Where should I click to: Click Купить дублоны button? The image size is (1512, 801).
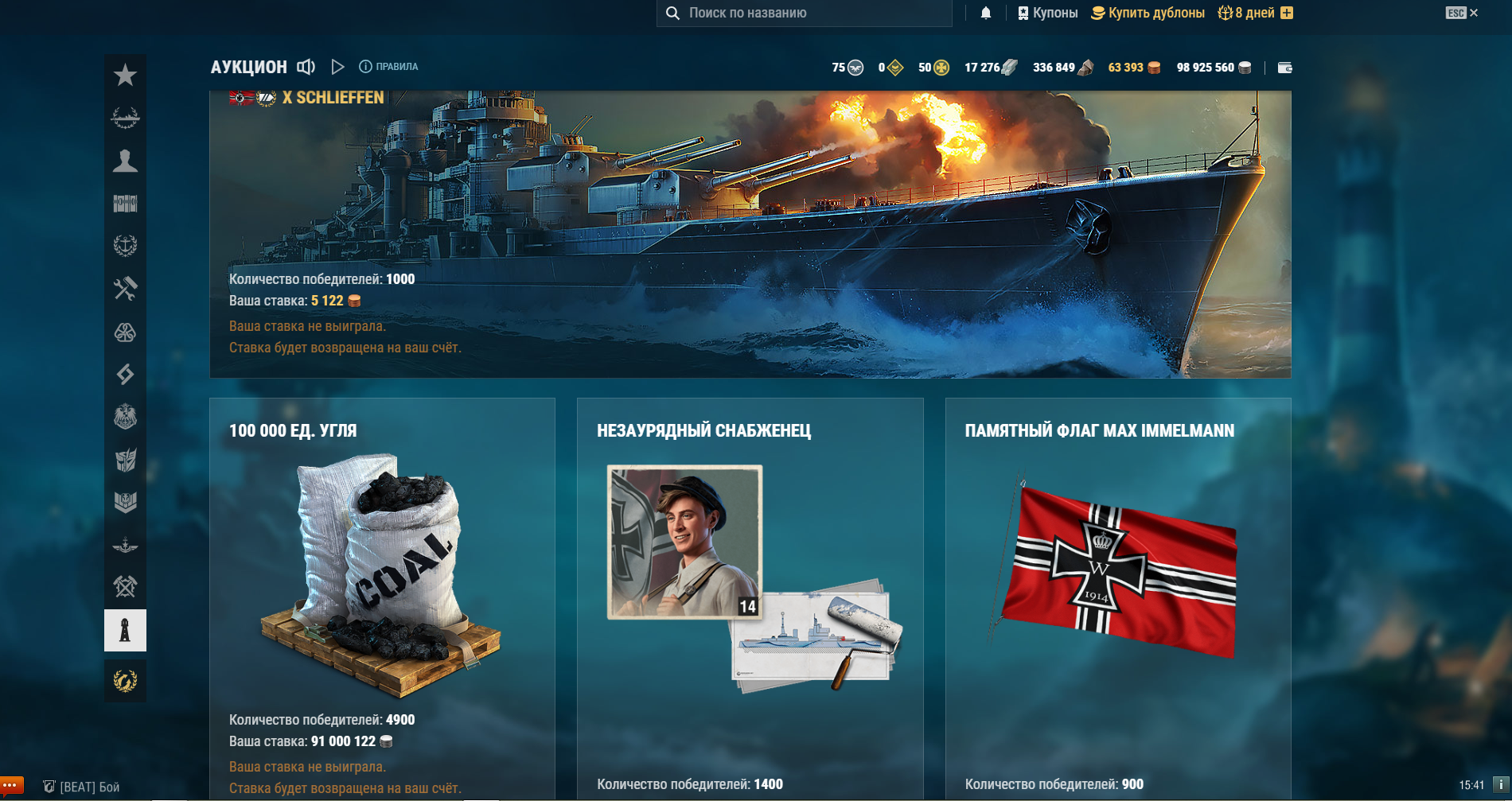pos(1148,13)
